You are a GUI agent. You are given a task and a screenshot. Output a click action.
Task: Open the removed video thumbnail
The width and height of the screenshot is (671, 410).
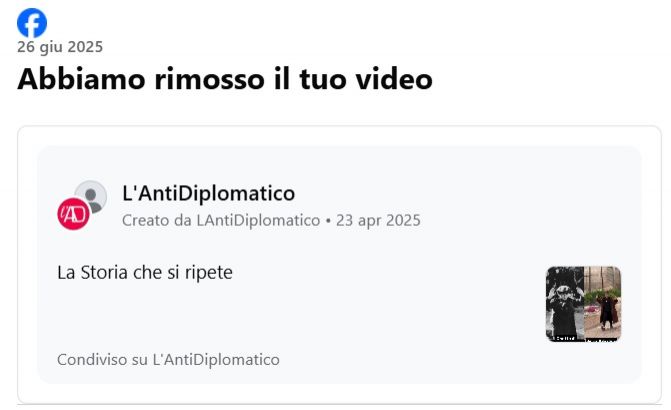click(x=583, y=304)
